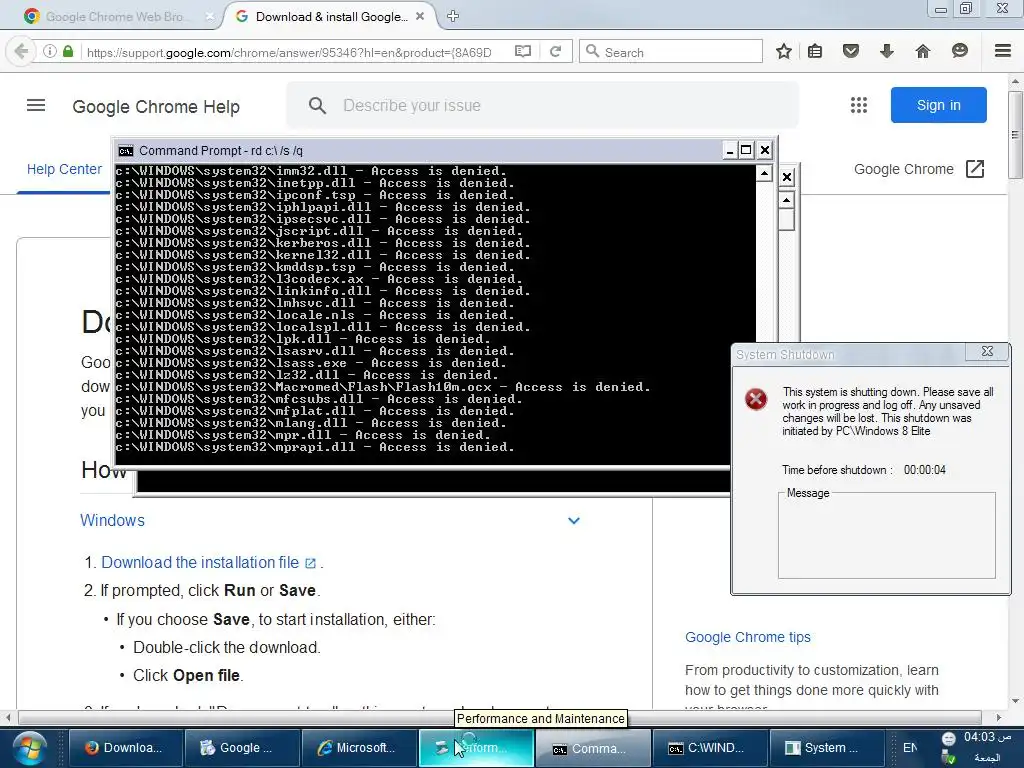Click the Windows section heading
1024x768 pixels.
112,520
